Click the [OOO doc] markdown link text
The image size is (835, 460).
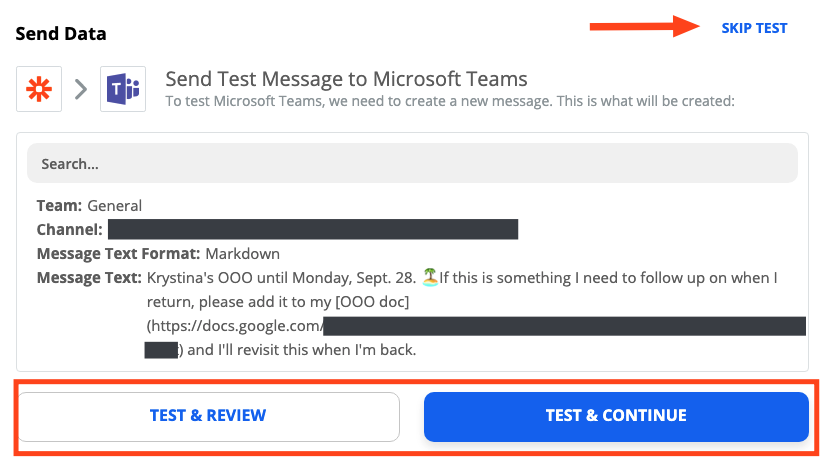pyautogui.click(x=372, y=302)
